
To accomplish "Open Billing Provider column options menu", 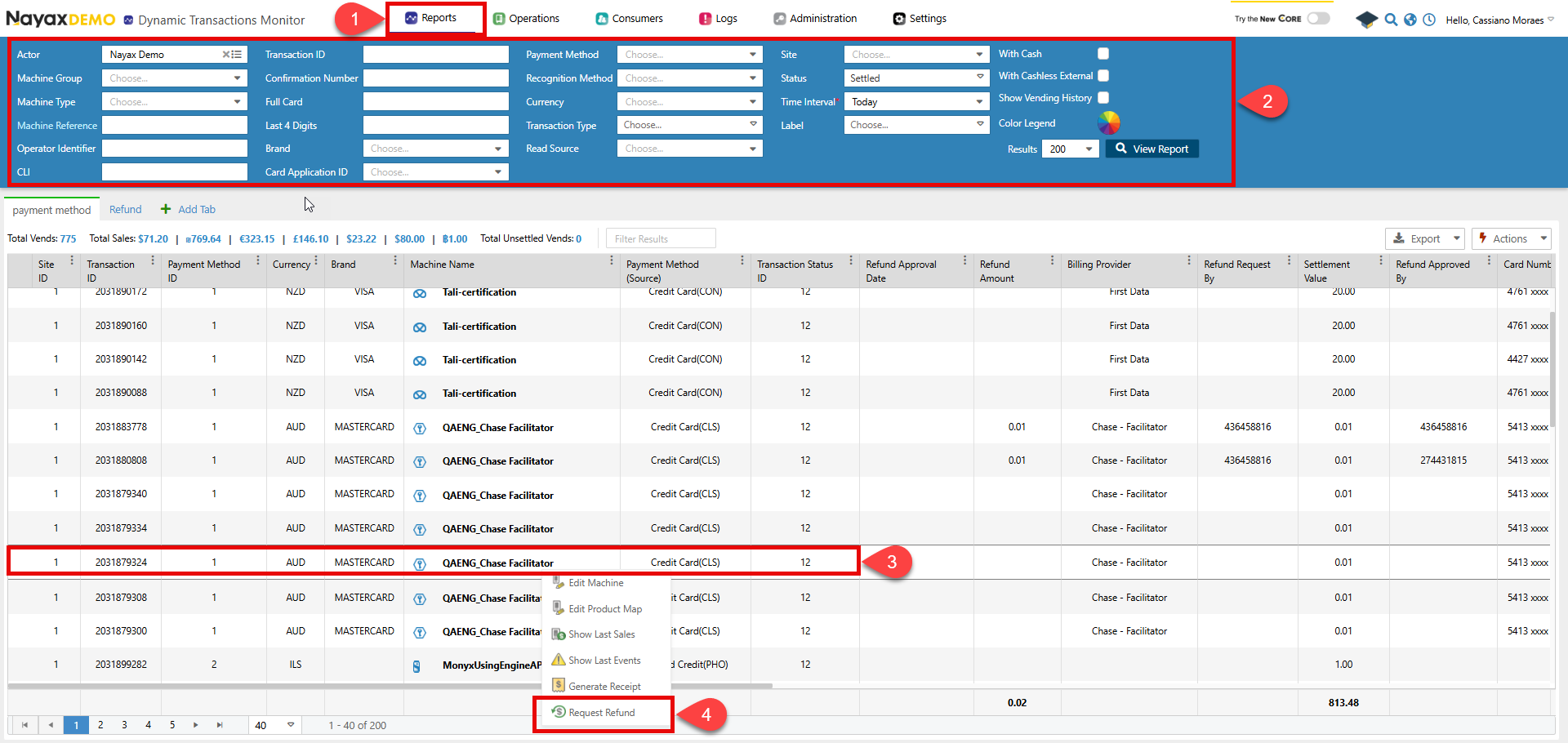I will 1189,261.
